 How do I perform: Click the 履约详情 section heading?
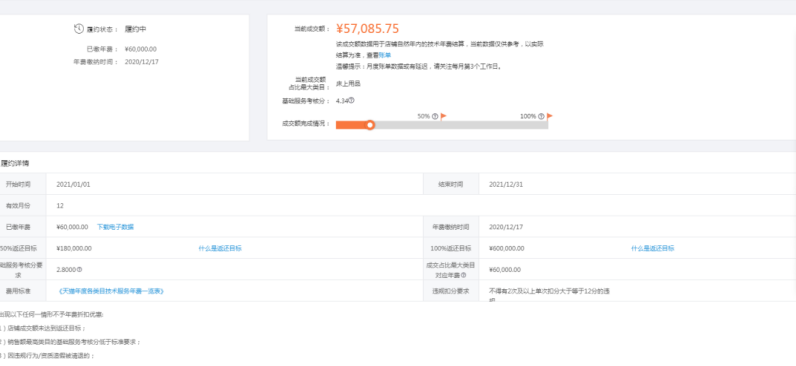click(15, 163)
